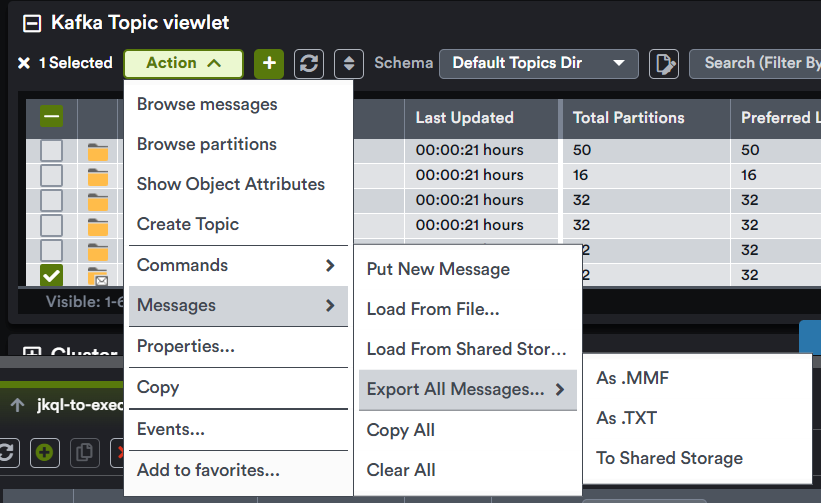Check the row with 16 total partitions
This screenshot has width=821, height=503.
pos(51,175)
